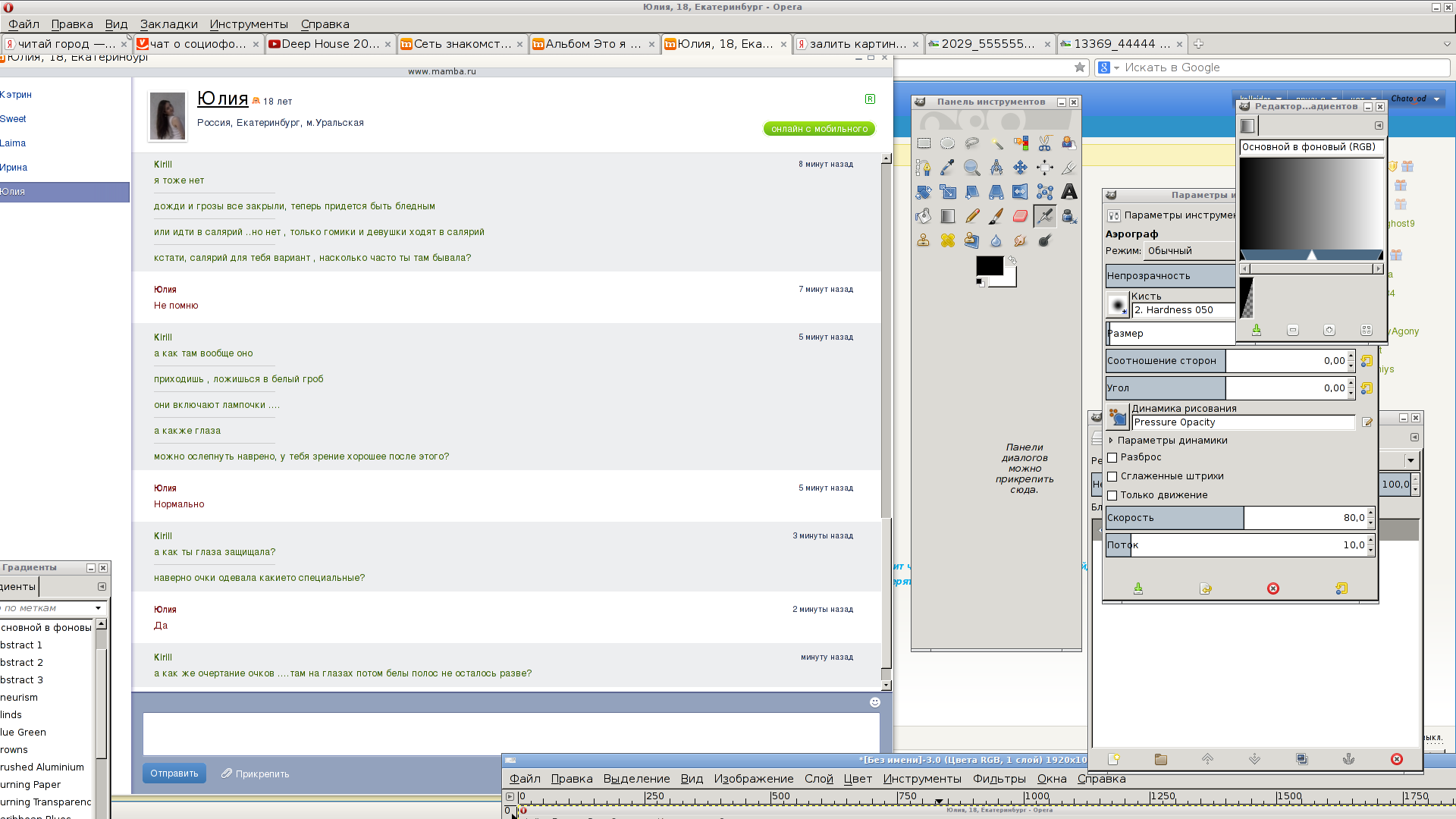The height and width of the screenshot is (819, 1456).
Task: Click the black foreground color swatch
Action: click(989, 265)
